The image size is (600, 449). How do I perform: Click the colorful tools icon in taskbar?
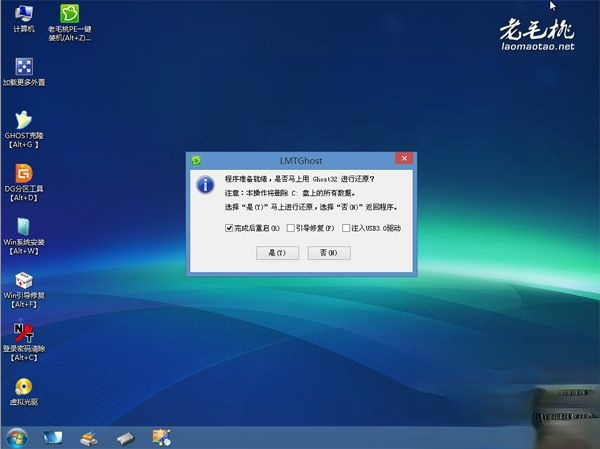pos(162,438)
